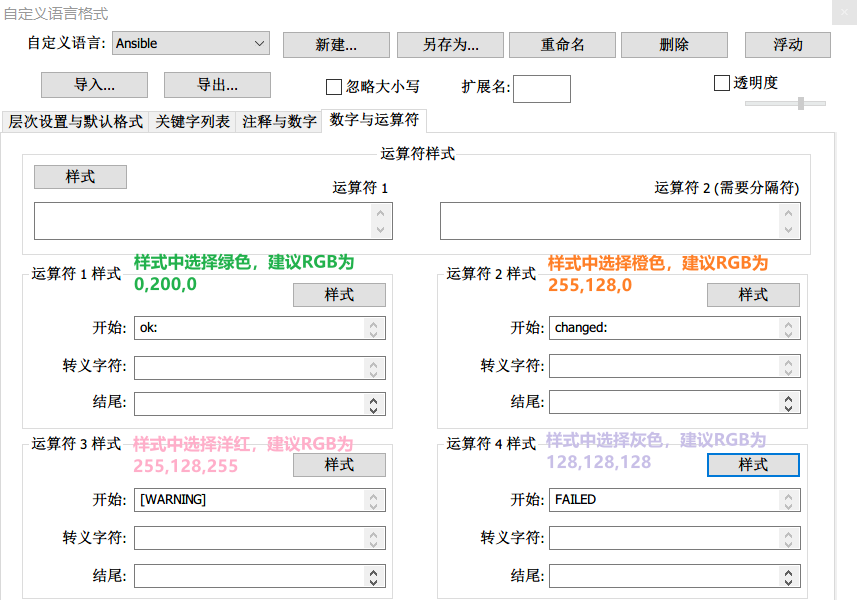Click the up arrow on the 运算符 1 list
Viewport: 858px width, 600px height.
382,213
